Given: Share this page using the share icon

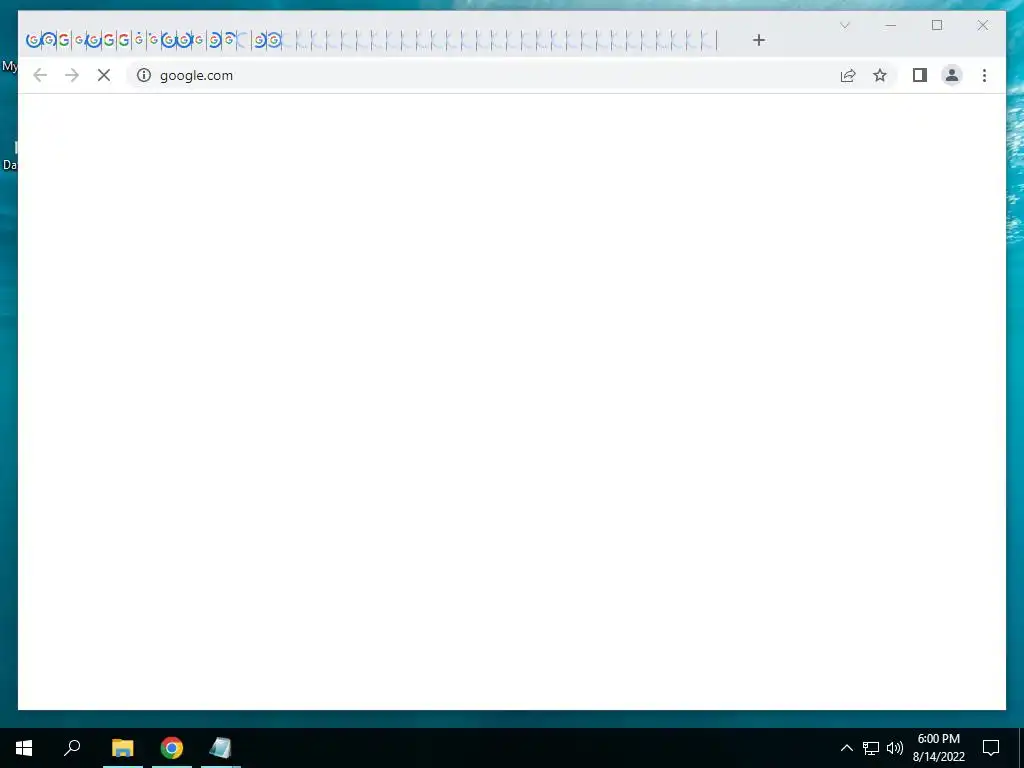Looking at the screenshot, I should 848,75.
